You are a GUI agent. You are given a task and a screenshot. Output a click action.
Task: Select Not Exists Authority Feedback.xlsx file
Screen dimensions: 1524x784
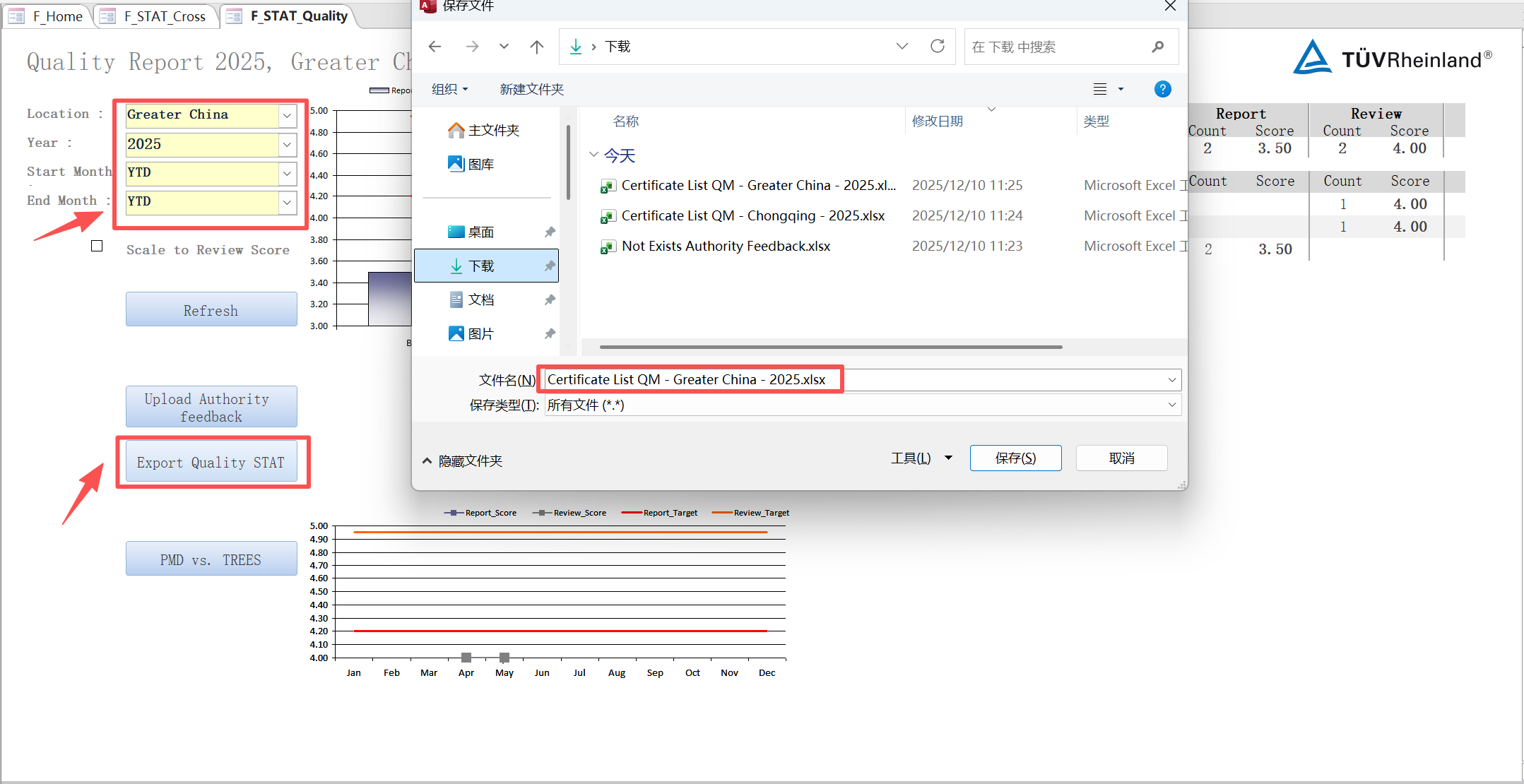[x=726, y=247]
